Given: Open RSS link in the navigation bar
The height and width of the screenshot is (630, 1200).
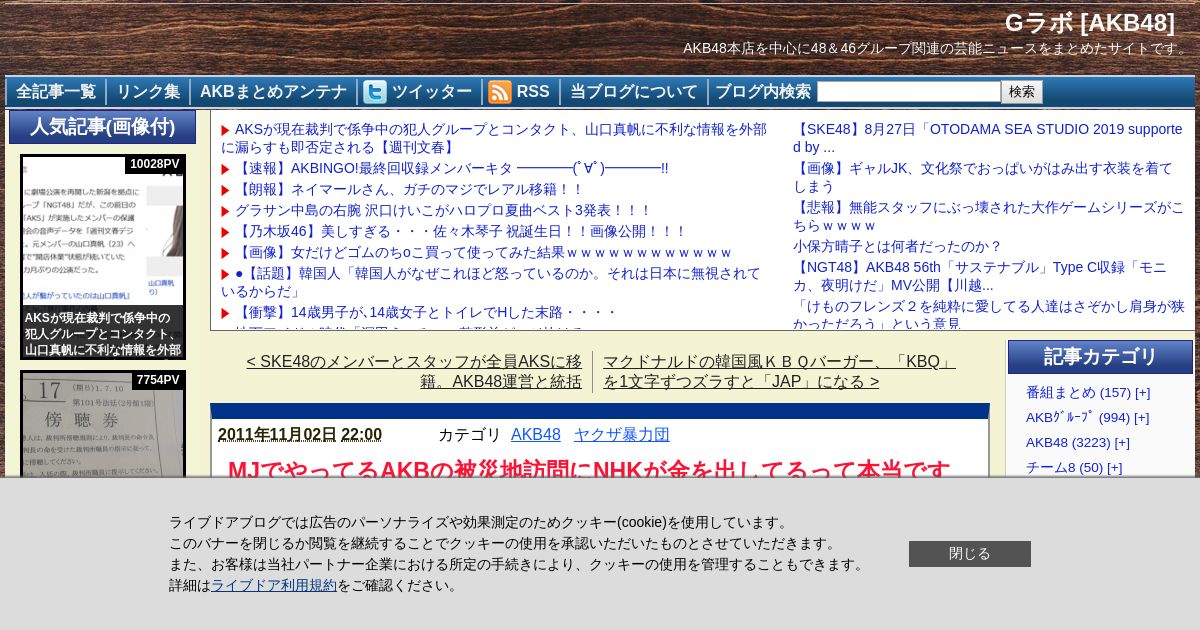Looking at the screenshot, I should pos(533,92).
